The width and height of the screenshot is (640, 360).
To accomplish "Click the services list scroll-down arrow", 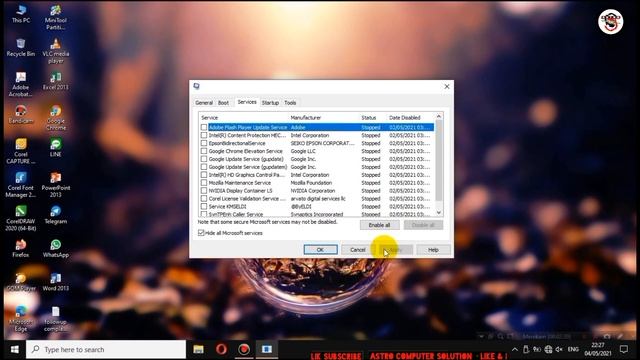I will click(439, 212).
